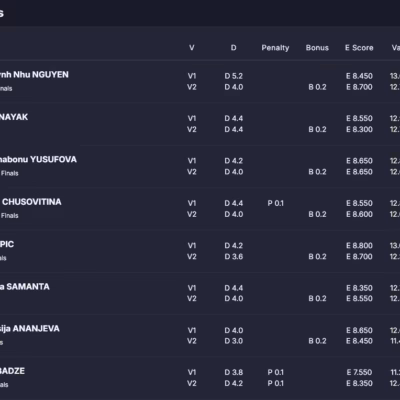Click ANANJEVA's V2 difficulty D 3.0

[x=233, y=341]
